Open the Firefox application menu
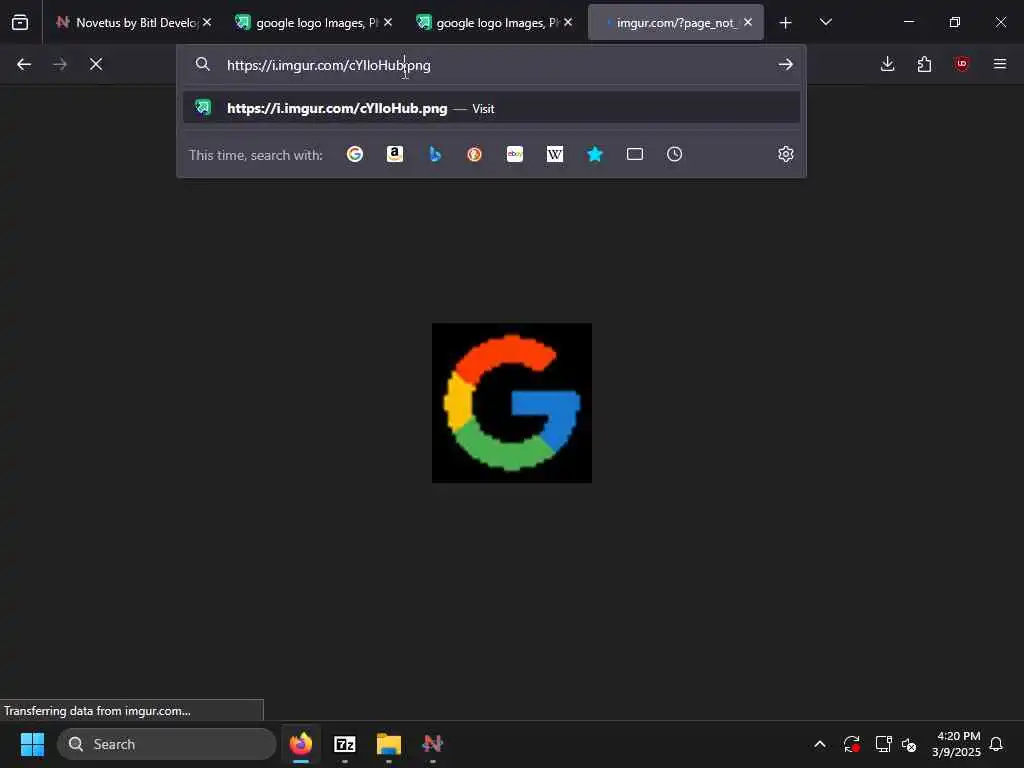This screenshot has height=768, width=1024. 1000,64
